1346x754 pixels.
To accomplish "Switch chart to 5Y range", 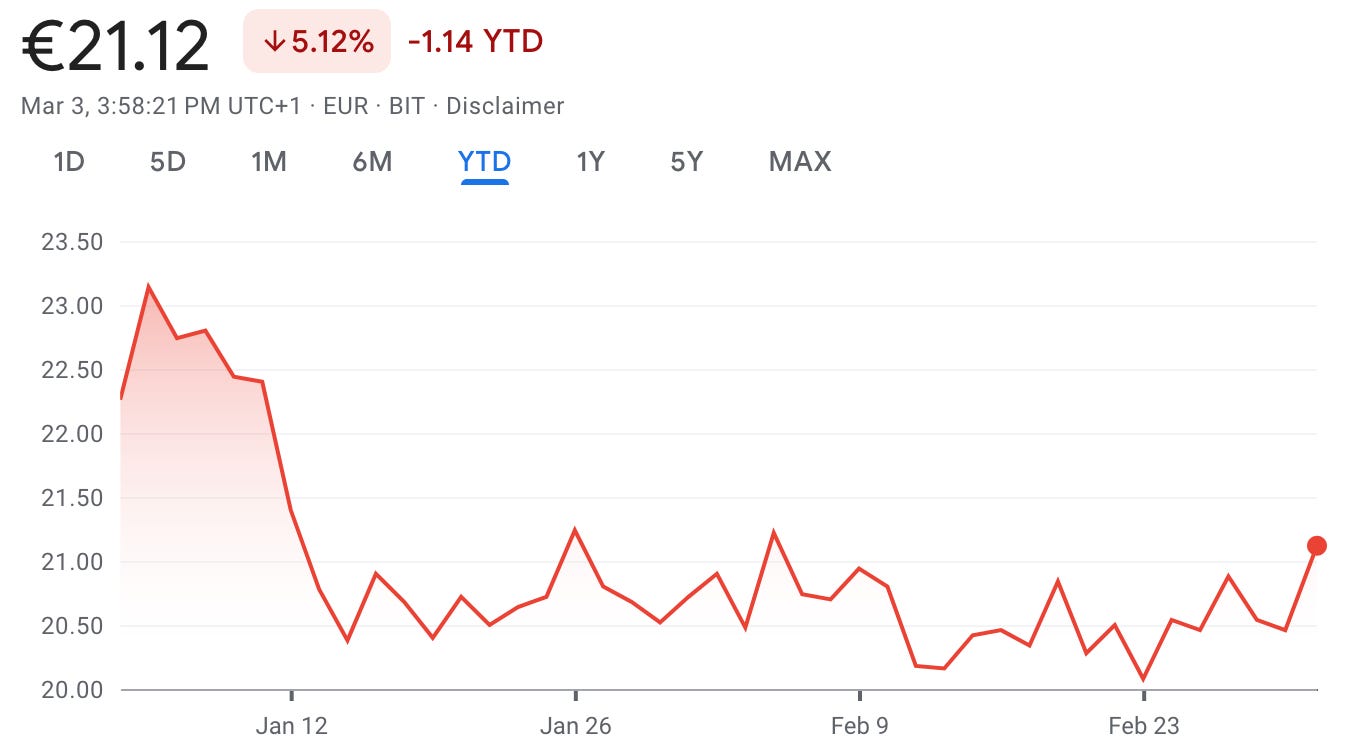I will coord(687,161).
